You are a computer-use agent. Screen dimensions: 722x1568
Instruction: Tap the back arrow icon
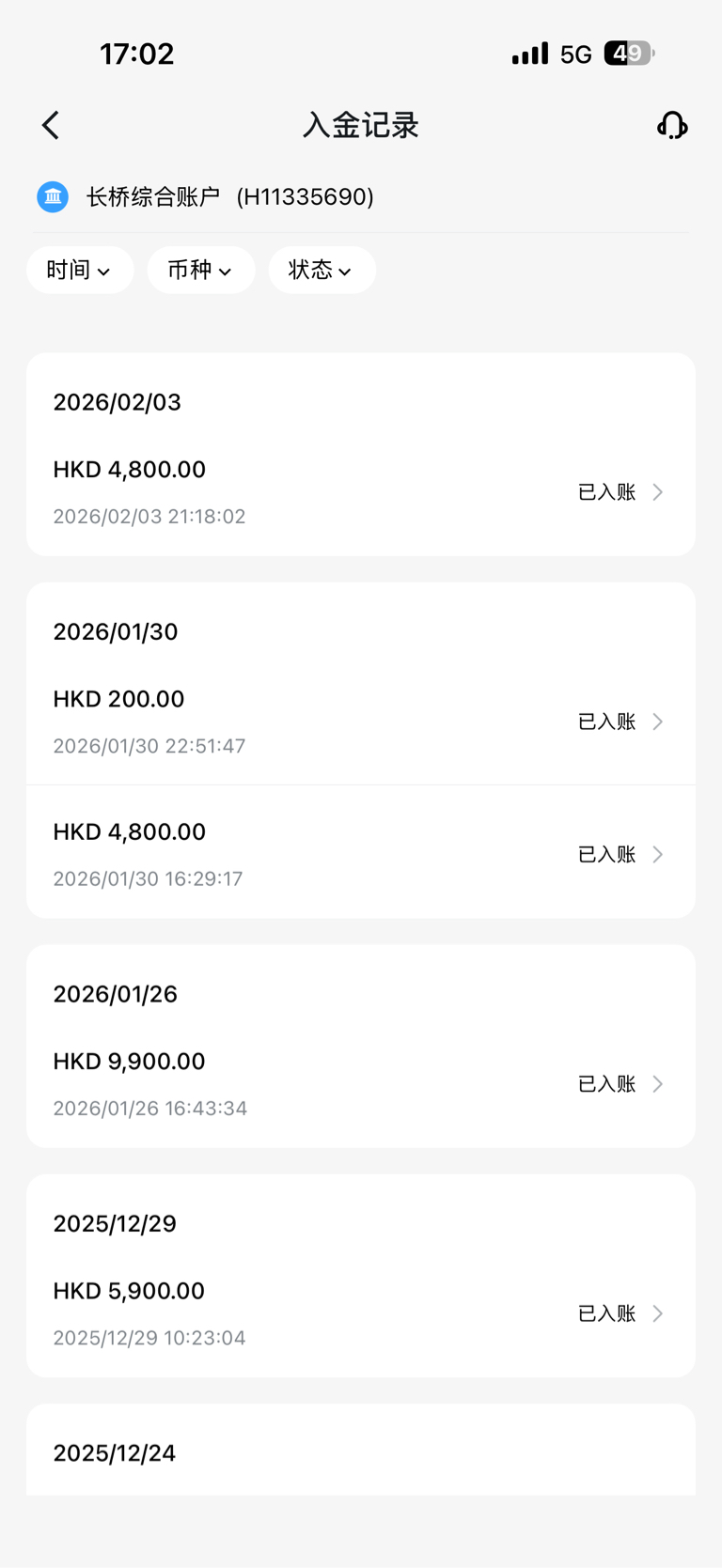[x=51, y=125]
